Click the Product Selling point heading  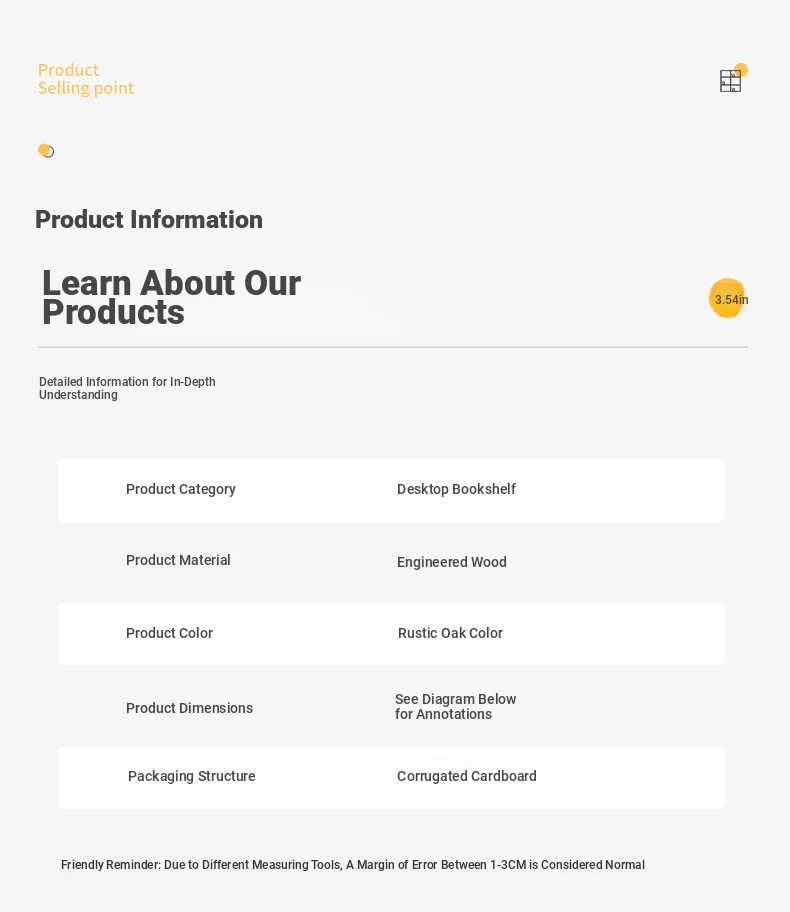[86, 79]
